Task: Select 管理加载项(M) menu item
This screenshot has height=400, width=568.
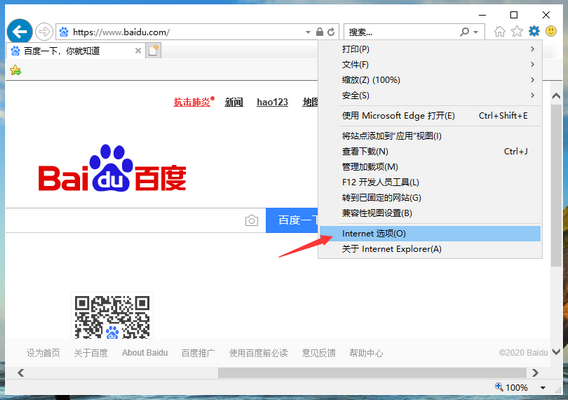Action: 430,167
